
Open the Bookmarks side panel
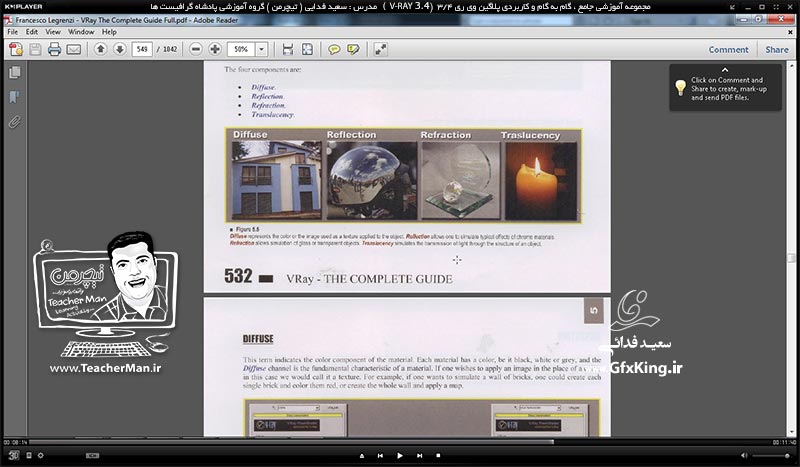(x=15, y=97)
